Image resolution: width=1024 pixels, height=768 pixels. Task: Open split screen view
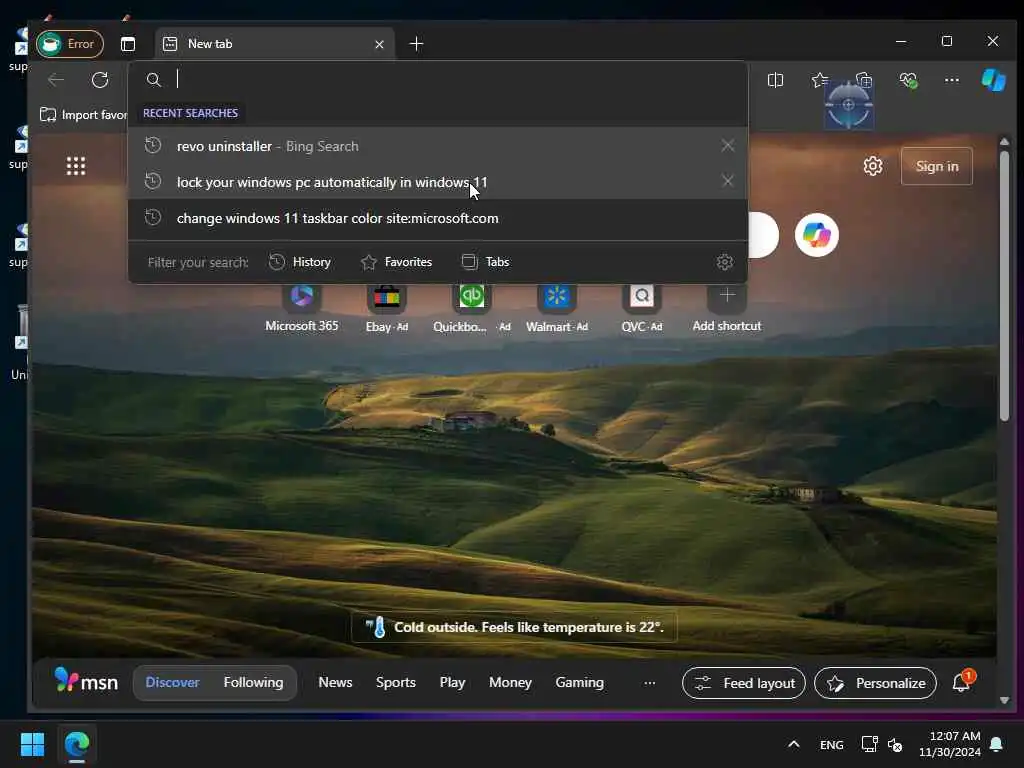pyautogui.click(x=775, y=80)
